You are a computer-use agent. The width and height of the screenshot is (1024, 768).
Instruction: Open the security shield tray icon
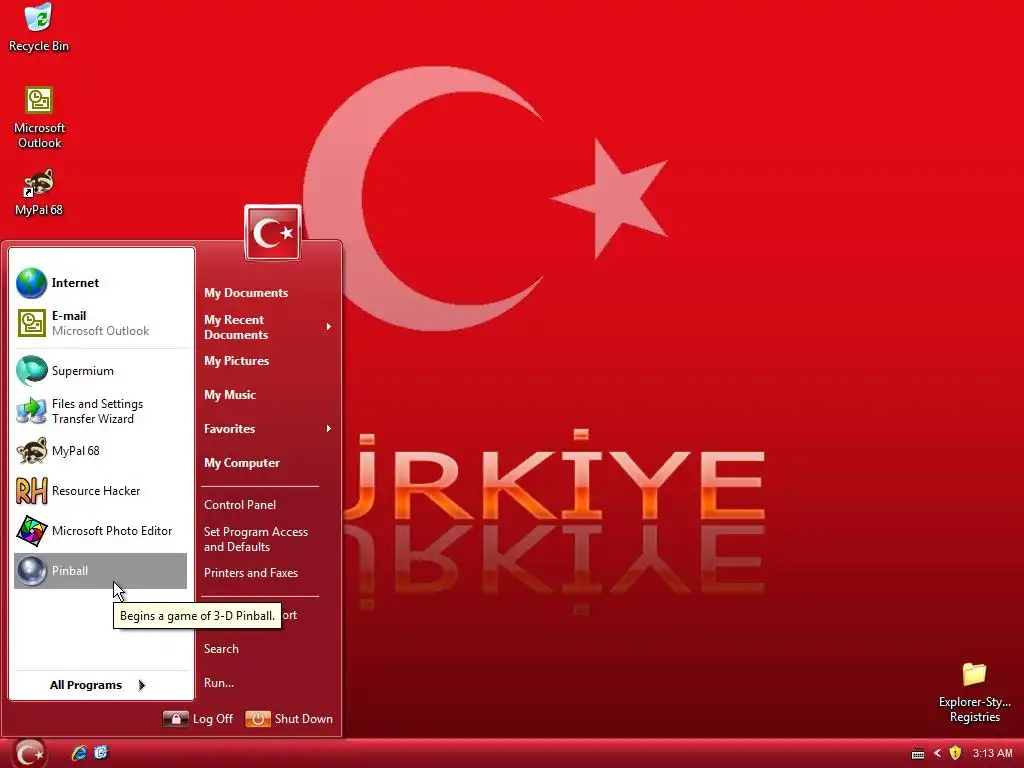point(955,753)
